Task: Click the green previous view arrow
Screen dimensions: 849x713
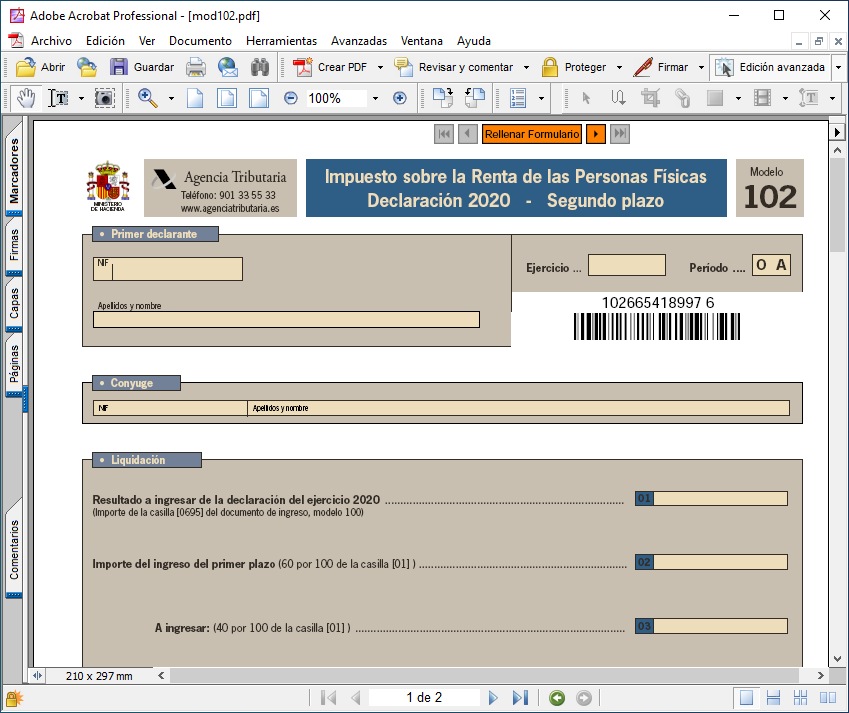Action: point(557,698)
